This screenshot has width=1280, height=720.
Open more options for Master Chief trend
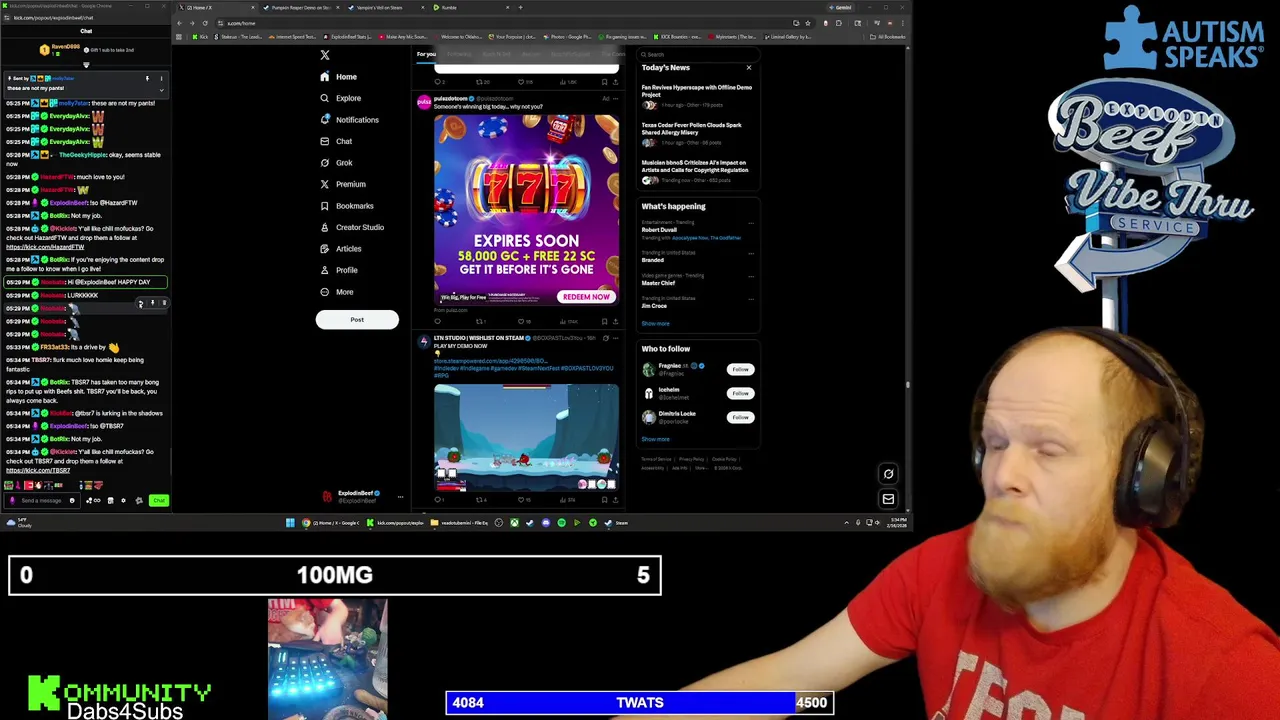tap(750, 276)
